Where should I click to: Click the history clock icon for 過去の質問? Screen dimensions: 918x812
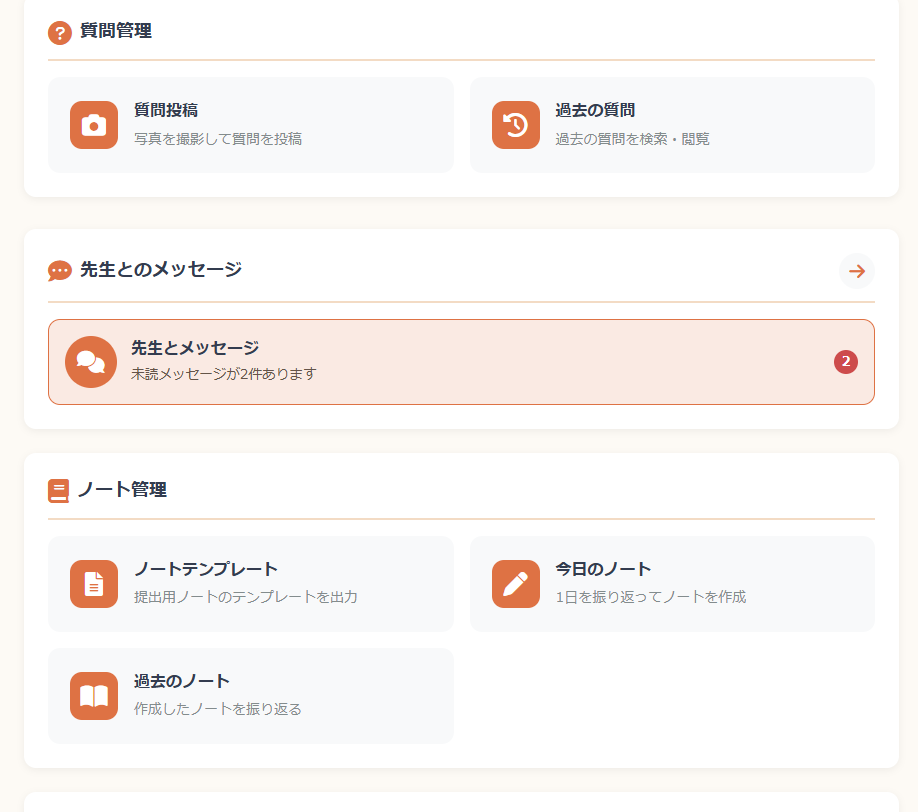click(x=516, y=125)
